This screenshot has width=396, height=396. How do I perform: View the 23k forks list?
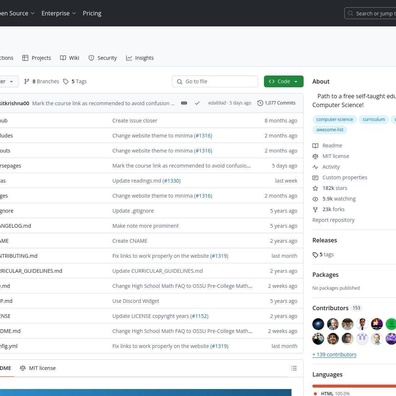333,209
